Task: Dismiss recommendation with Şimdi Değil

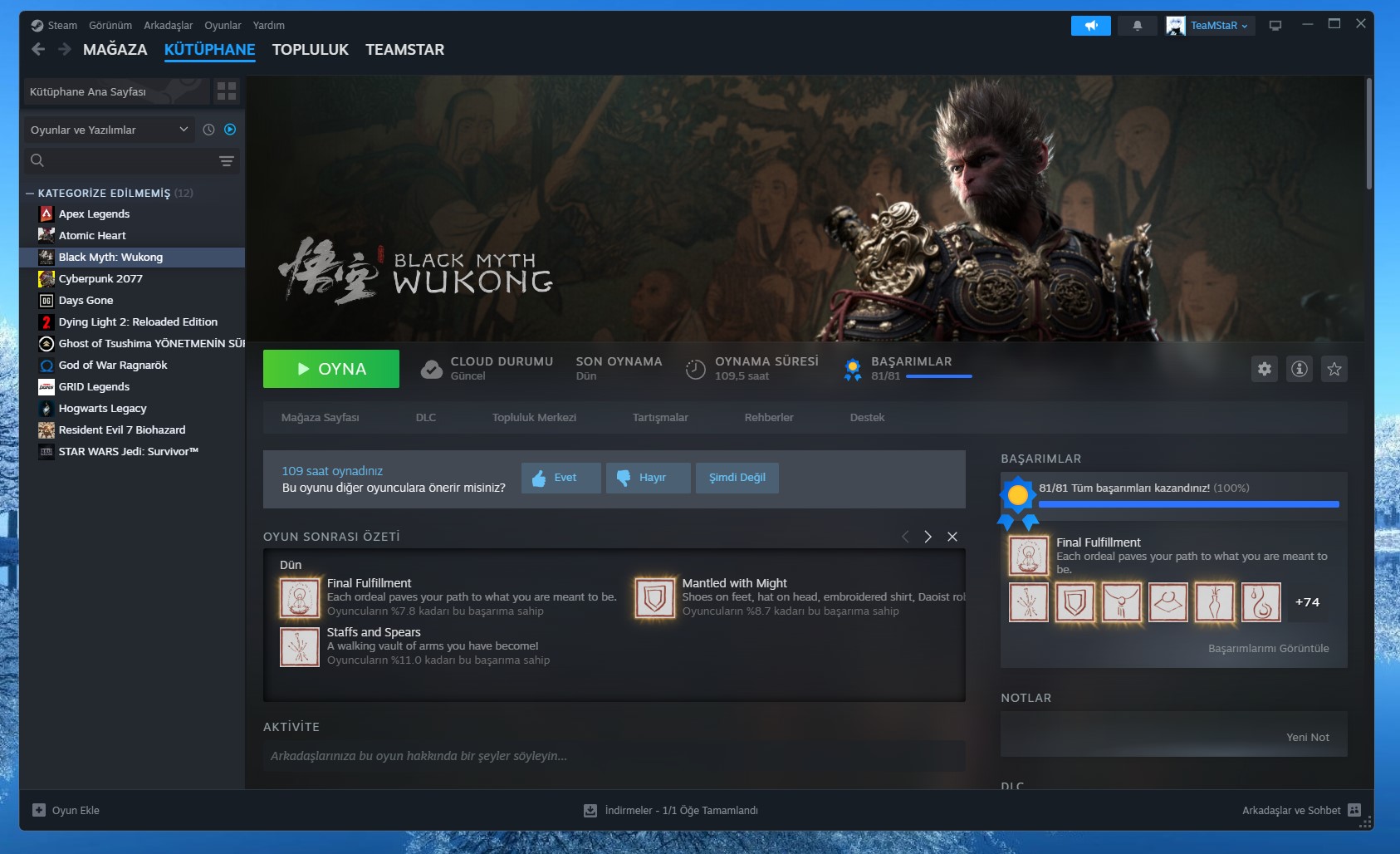Action: [737, 478]
